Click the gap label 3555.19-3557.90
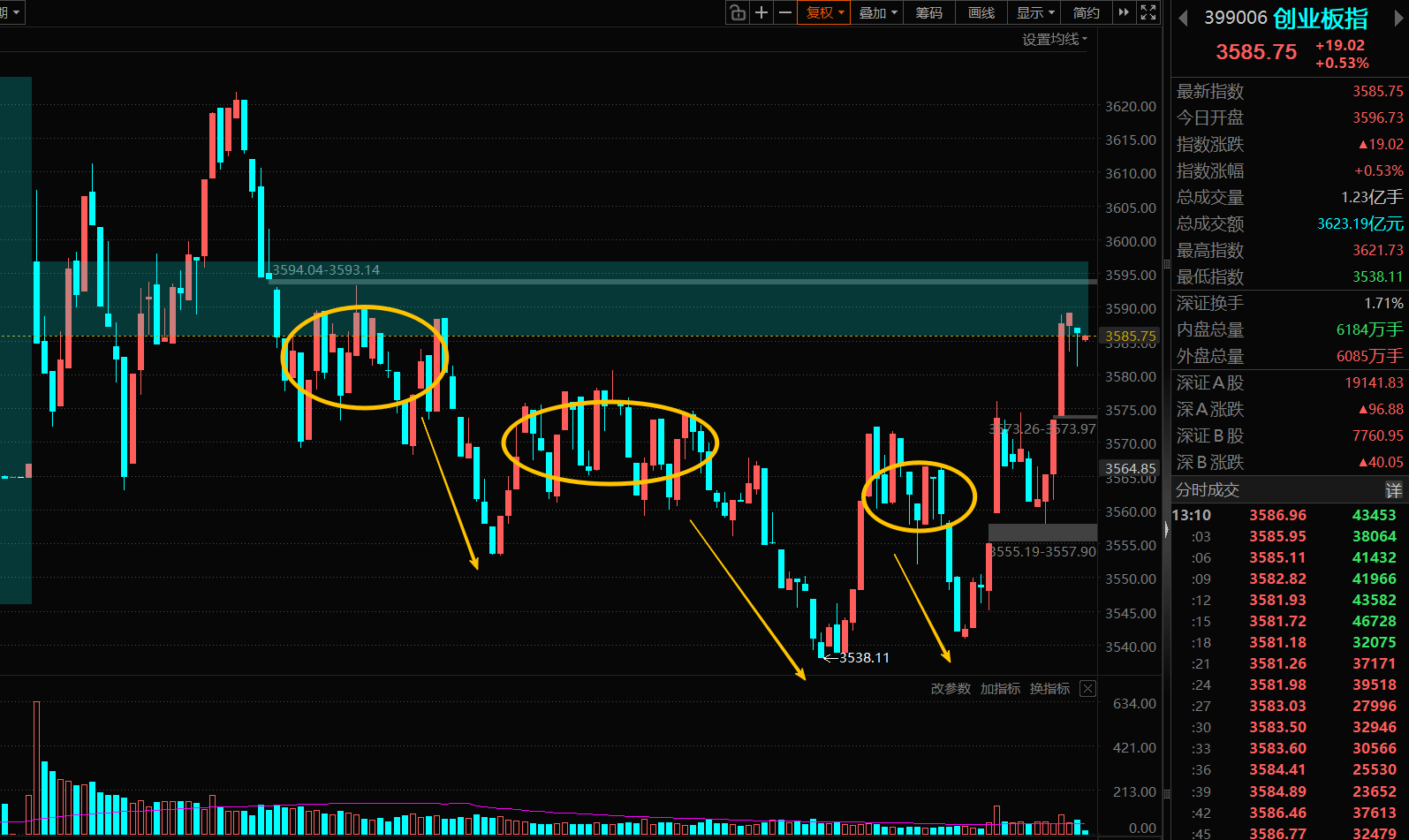 click(1042, 551)
